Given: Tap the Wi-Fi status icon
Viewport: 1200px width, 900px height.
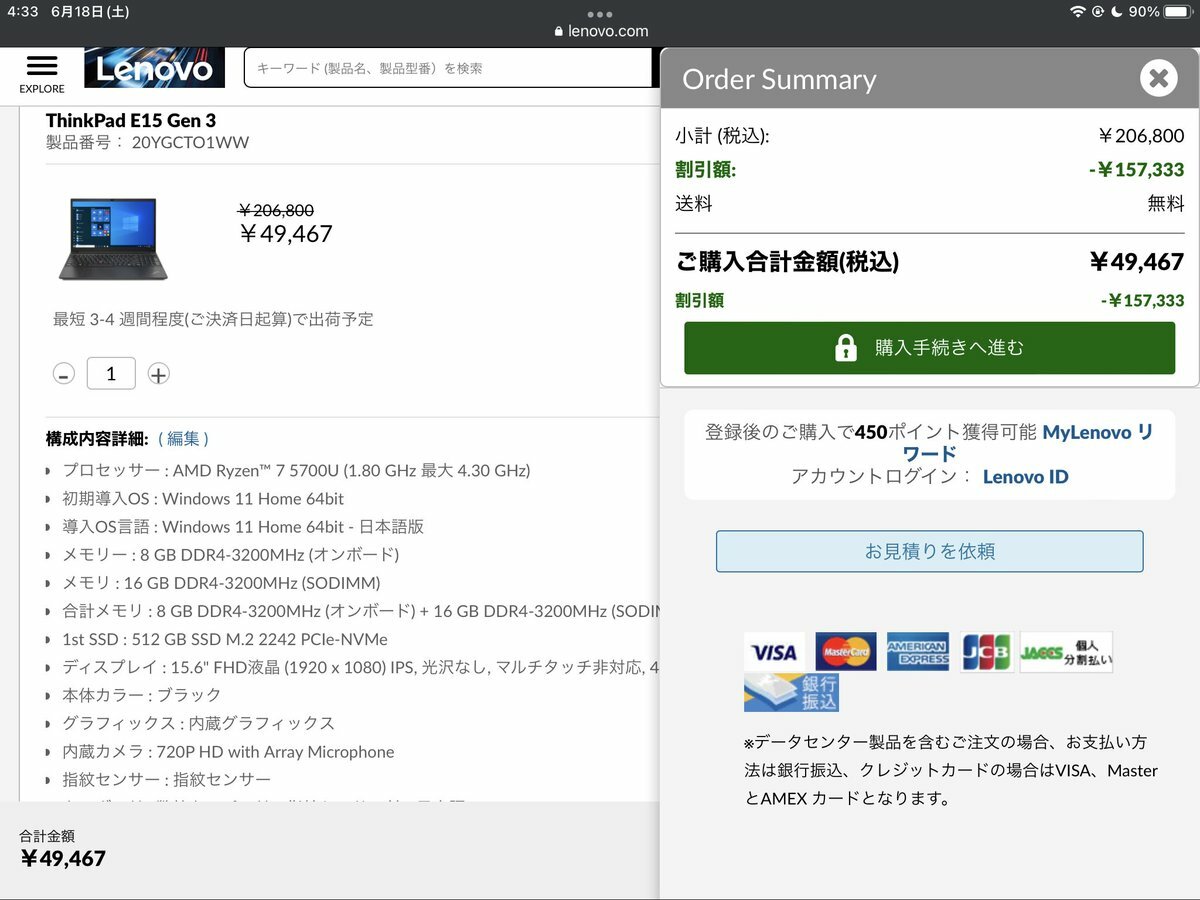Looking at the screenshot, I should 1077,12.
